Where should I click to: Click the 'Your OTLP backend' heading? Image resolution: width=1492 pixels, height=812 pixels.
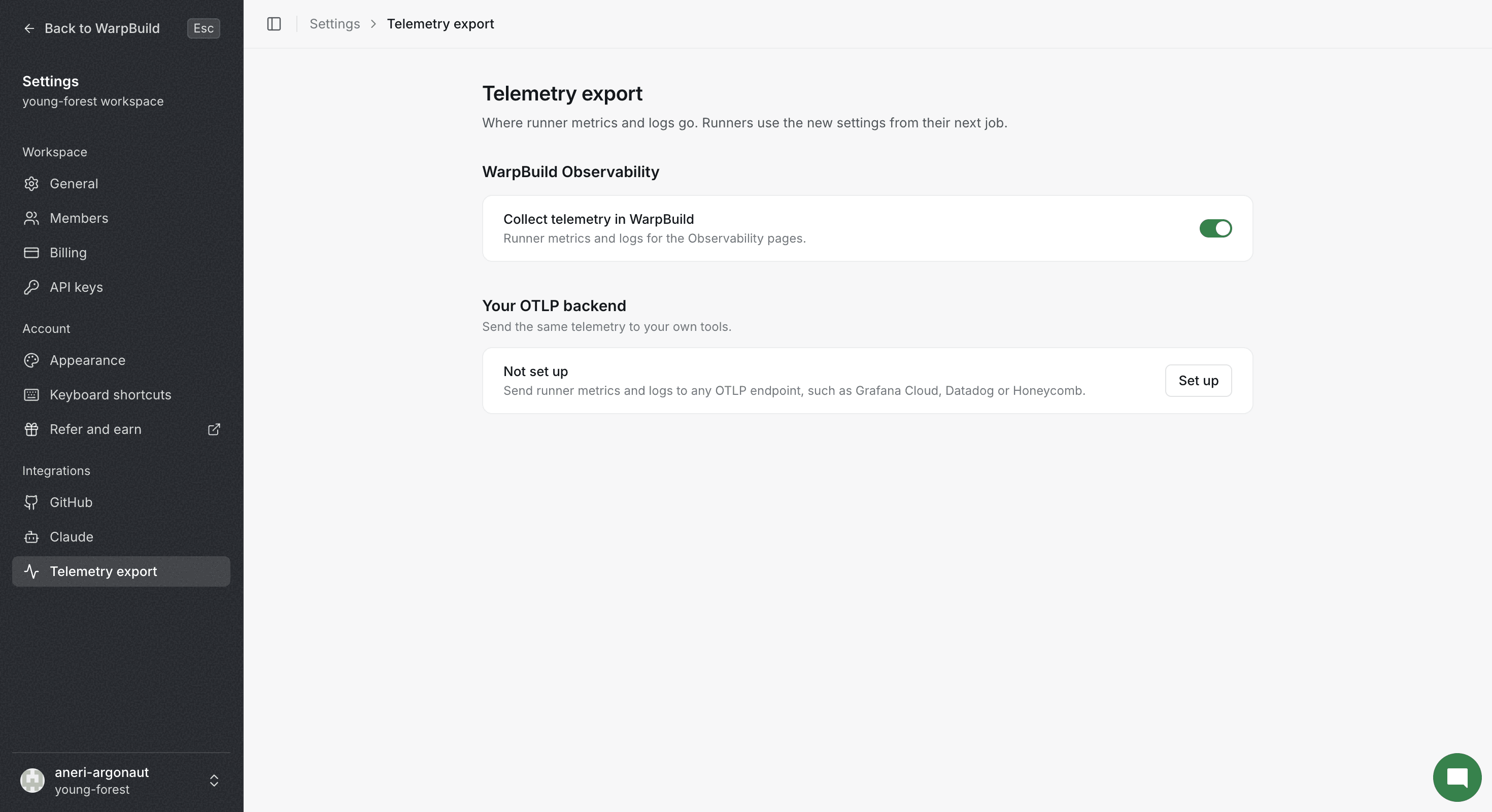click(x=554, y=306)
